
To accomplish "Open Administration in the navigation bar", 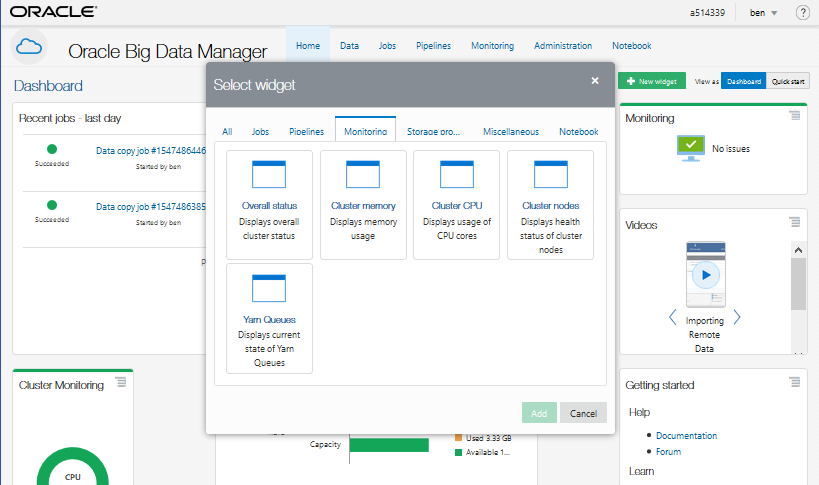I will (x=563, y=46).
